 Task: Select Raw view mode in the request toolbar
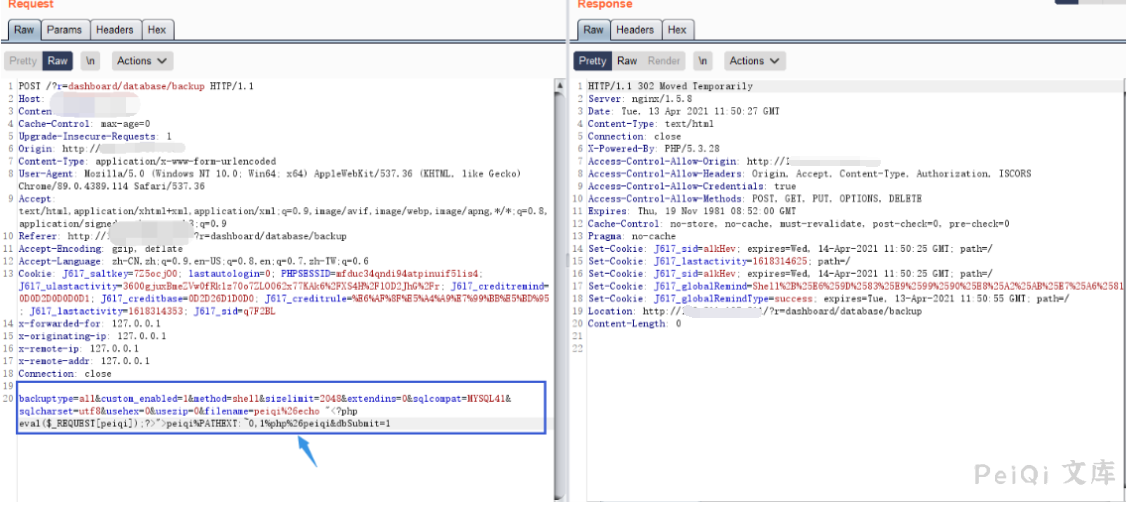click(58, 61)
